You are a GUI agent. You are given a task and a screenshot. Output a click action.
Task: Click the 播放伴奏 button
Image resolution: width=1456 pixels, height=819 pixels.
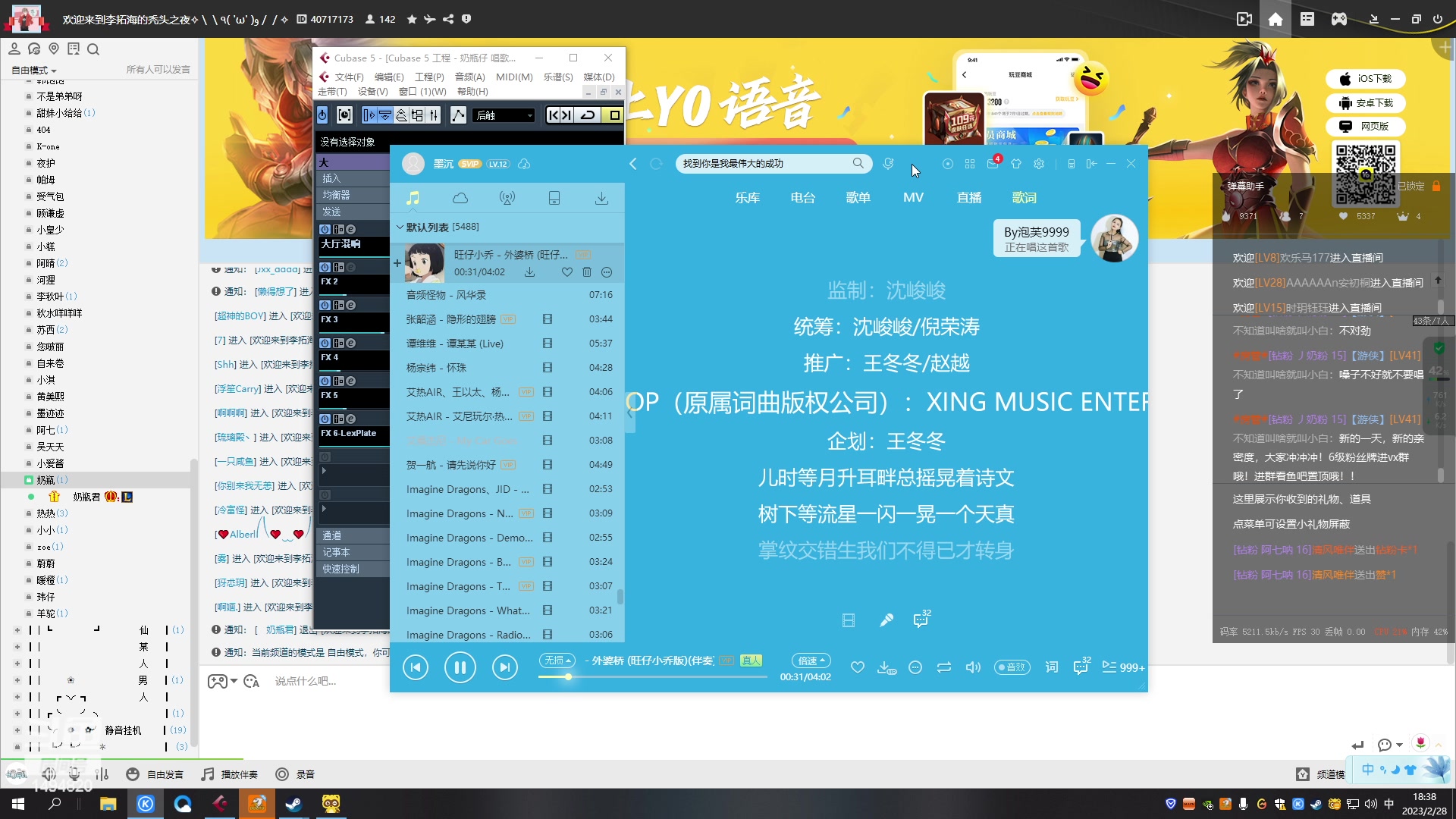click(x=230, y=774)
